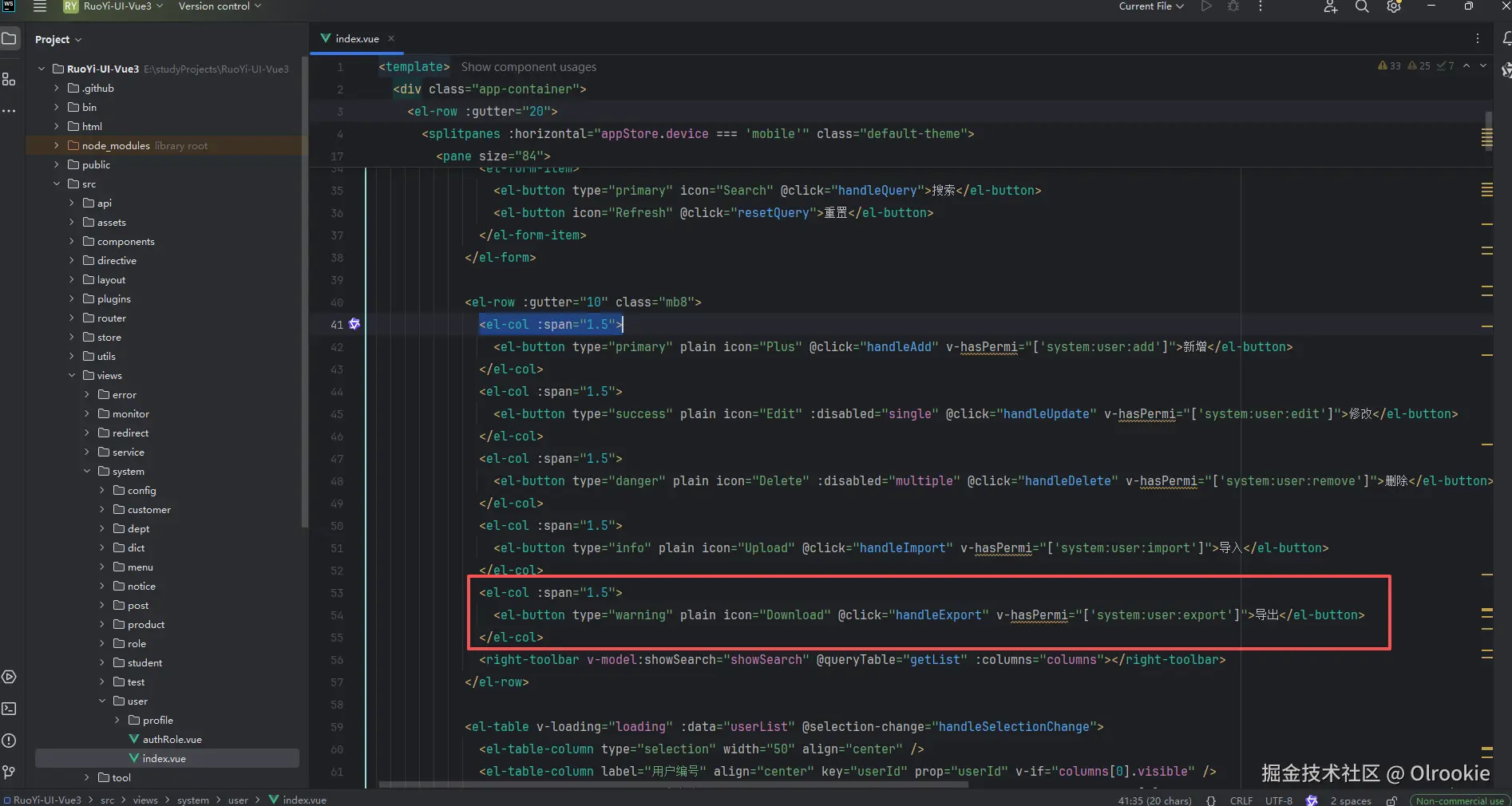Click the Show component usages hint
The height and width of the screenshot is (806, 1512).
[528, 67]
